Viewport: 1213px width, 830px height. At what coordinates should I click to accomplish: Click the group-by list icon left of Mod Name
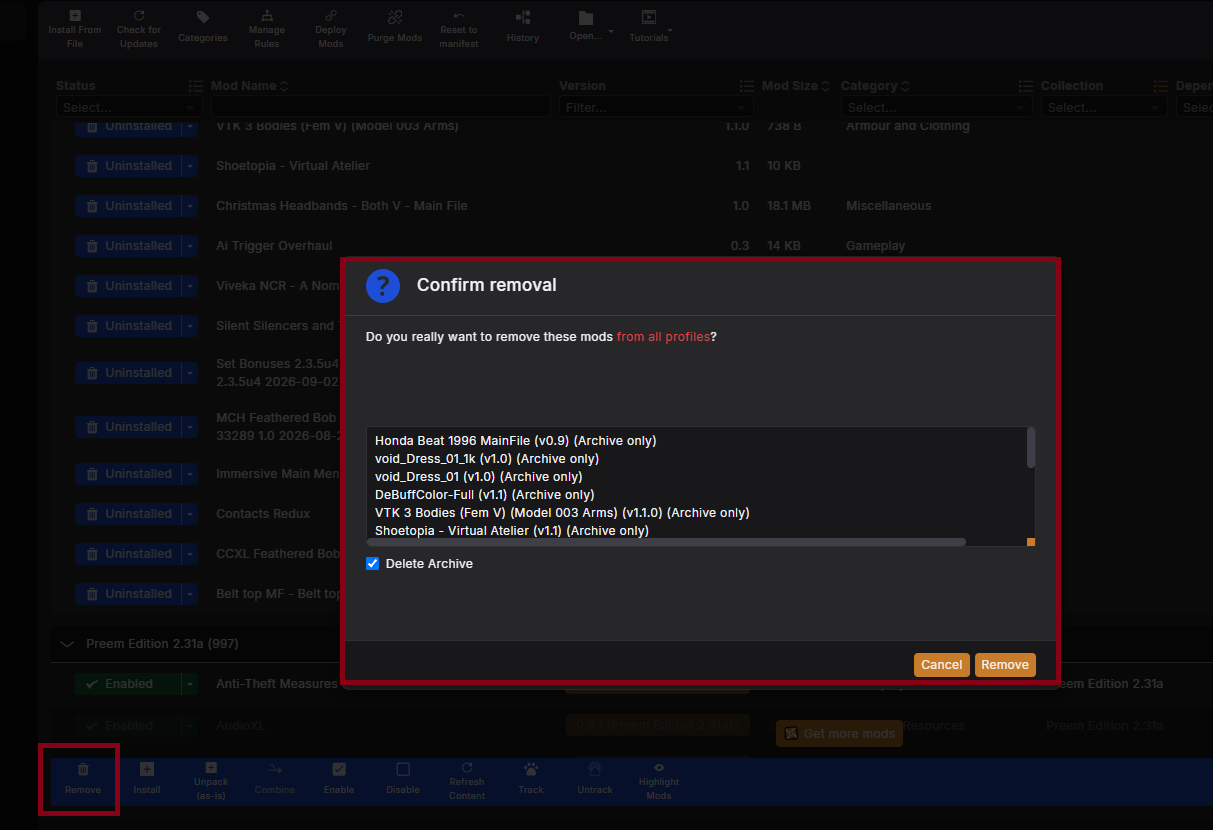pyautogui.click(x=196, y=86)
